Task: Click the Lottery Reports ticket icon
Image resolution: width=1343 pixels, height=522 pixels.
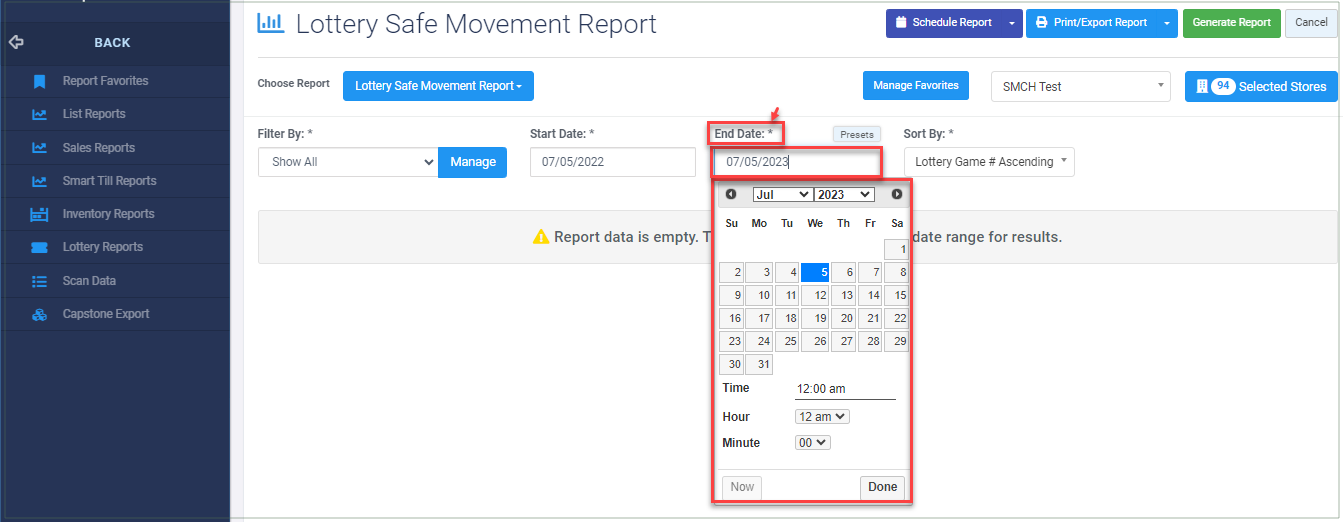Action: [39, 247]
